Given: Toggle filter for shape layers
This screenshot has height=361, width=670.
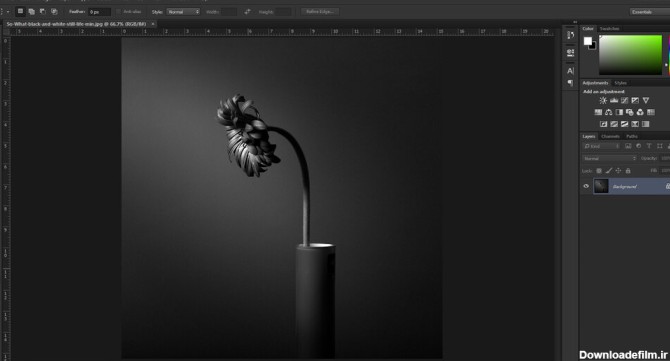Looking at the screenshot, I should click(659, 146).
